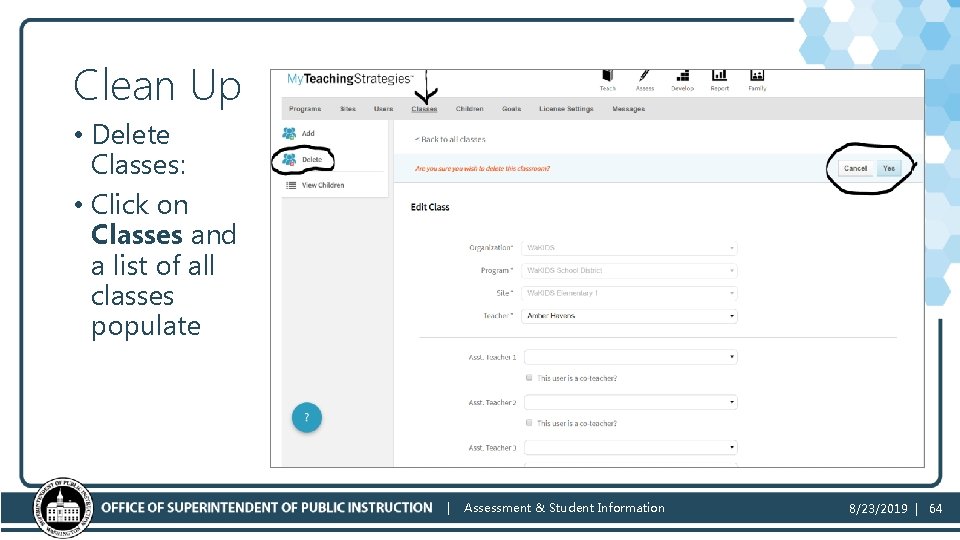
Task: Open the Teacher dropdown
Action: 629,316
